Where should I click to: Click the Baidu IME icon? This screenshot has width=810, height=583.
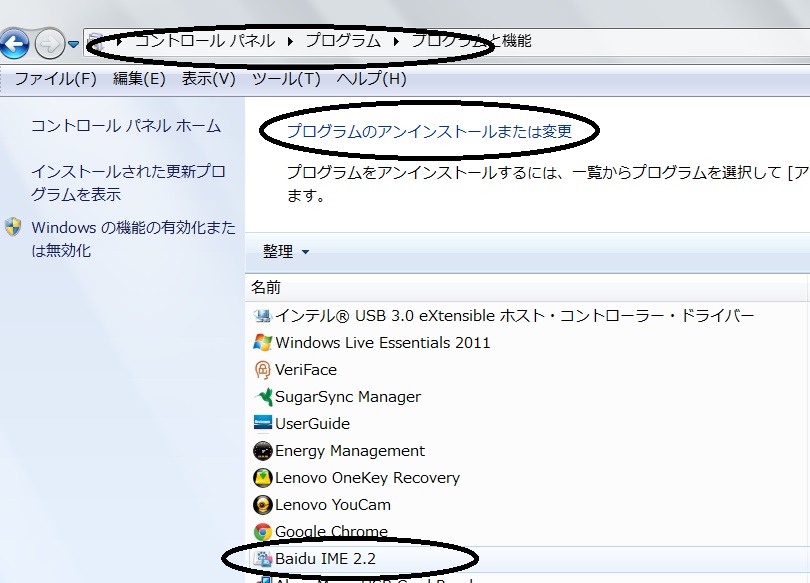(262, 559)
